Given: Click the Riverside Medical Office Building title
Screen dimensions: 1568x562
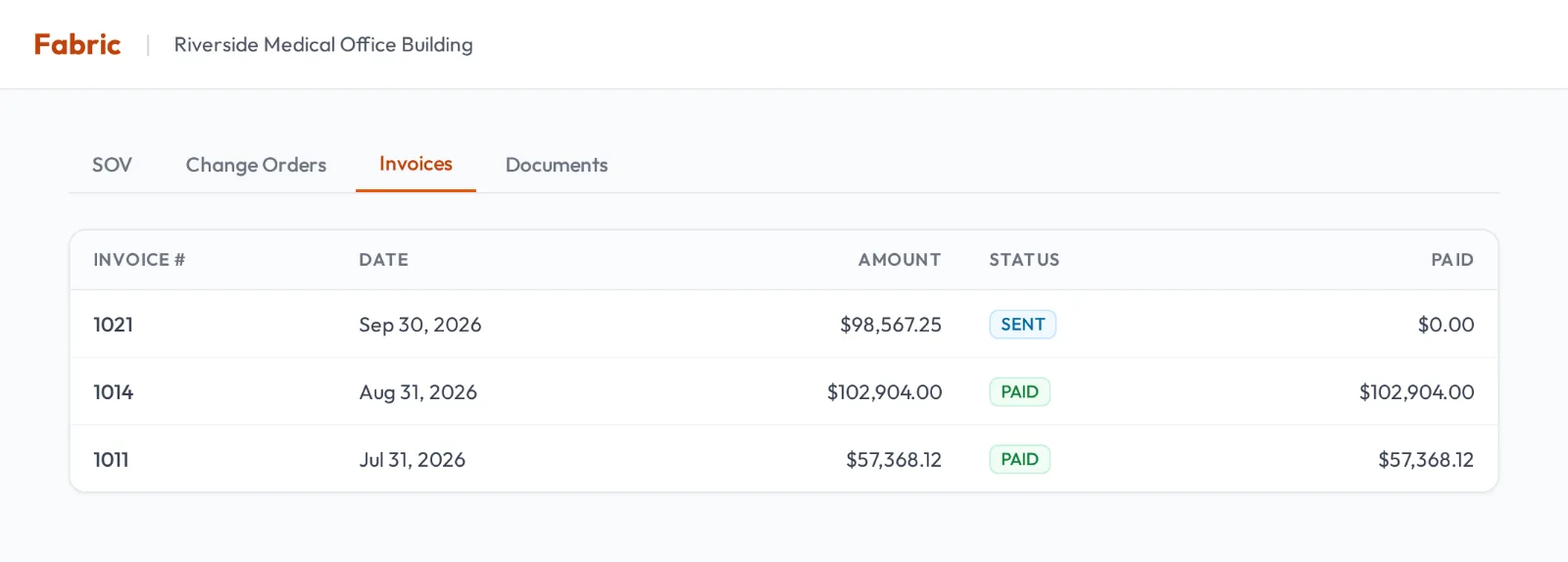Looking at the screenshot, I should (323, 44).
